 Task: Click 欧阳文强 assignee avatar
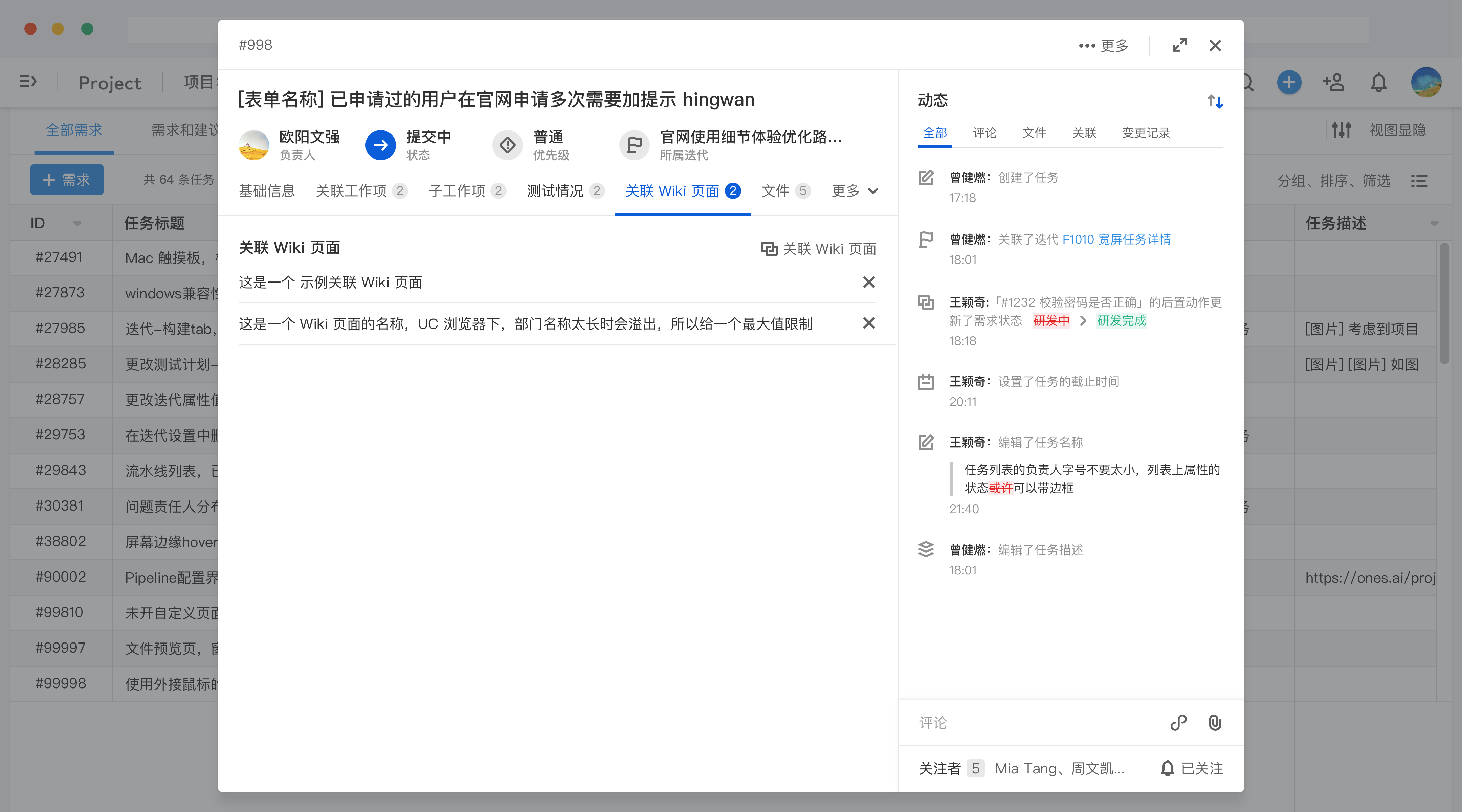tap(254, 145)
